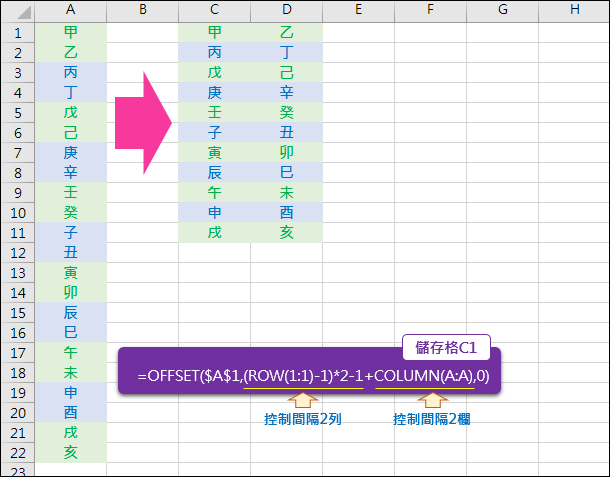Viewport: 610px width, 477px height.
Task: Click cell A12 containing 丑
Action: click(x=70, y=253)
